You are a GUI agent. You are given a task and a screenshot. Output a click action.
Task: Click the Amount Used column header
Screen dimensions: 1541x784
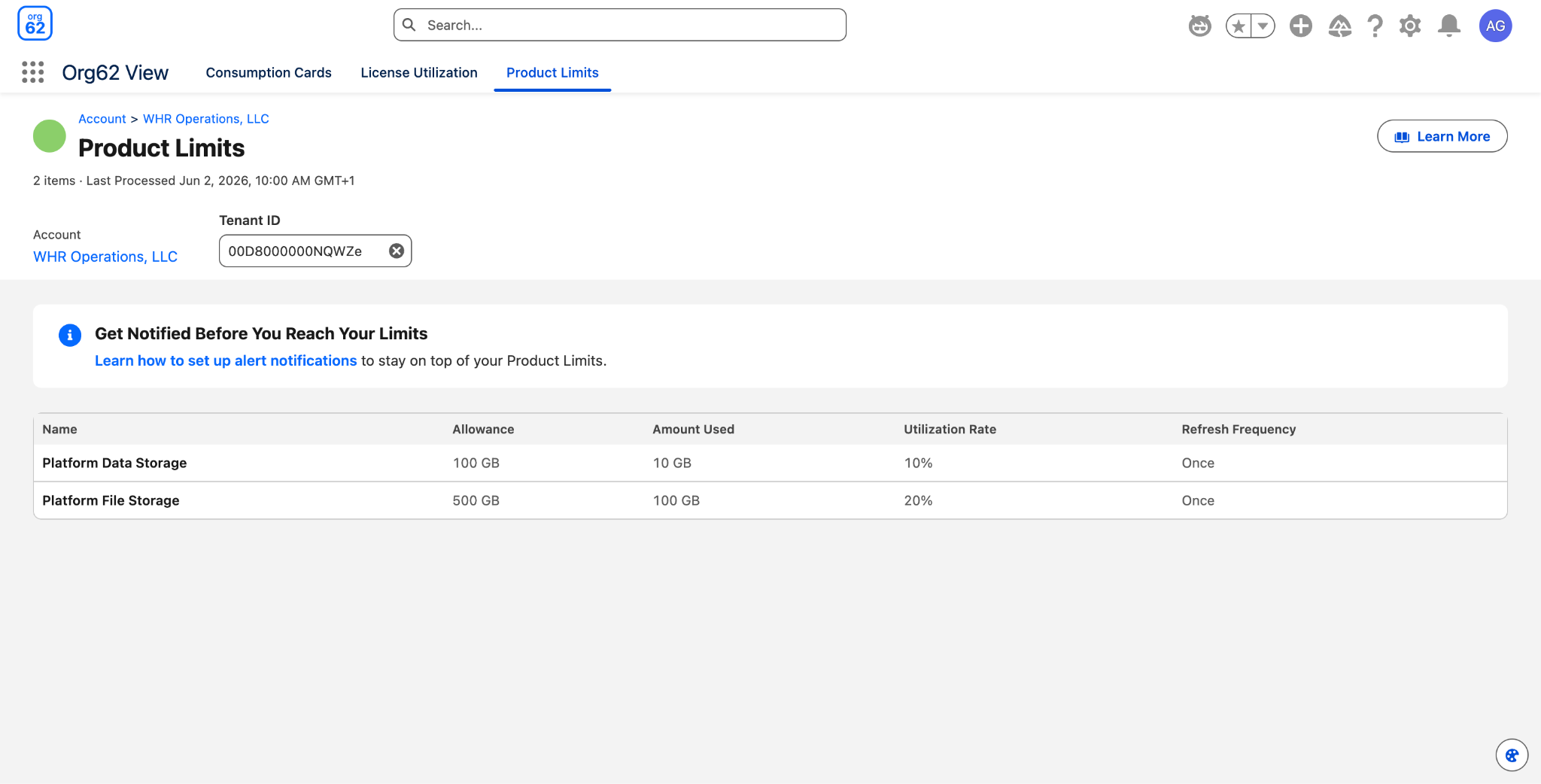click(693, 429)
